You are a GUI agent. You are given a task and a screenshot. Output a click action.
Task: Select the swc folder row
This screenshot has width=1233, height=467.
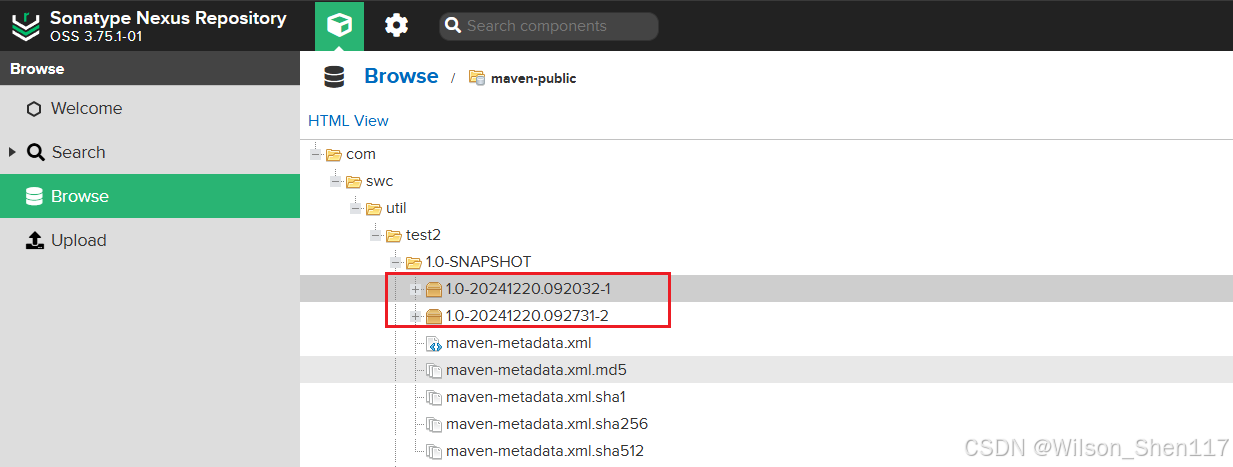tap(766, 181)
